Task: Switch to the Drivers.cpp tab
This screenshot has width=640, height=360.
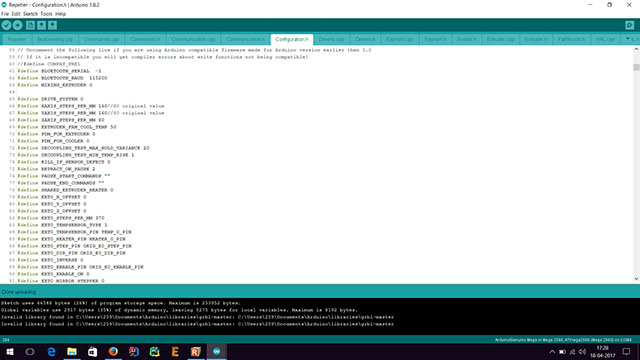Action: [331, 40]
